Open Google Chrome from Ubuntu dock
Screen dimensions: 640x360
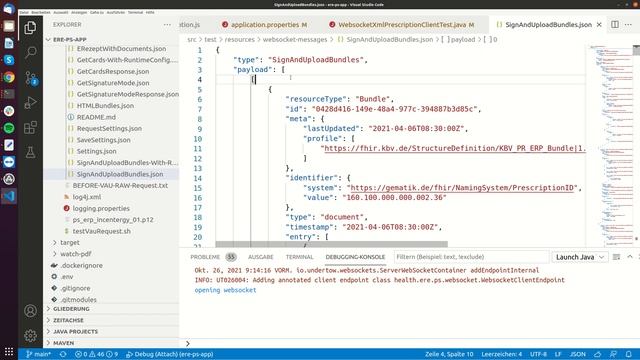pyautogui.click(x=9, y=77)
